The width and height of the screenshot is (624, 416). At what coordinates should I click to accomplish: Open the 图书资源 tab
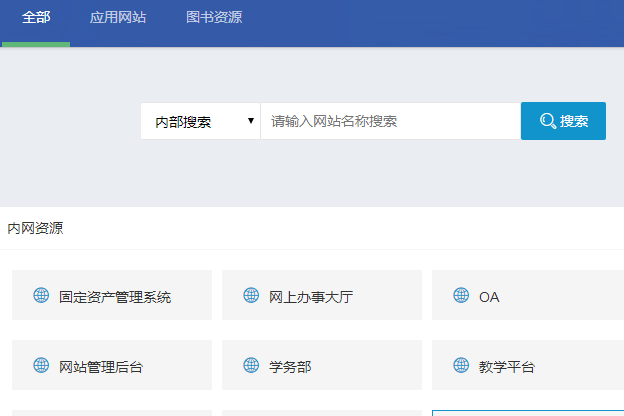pyautogui.click(x=214, y=18)
